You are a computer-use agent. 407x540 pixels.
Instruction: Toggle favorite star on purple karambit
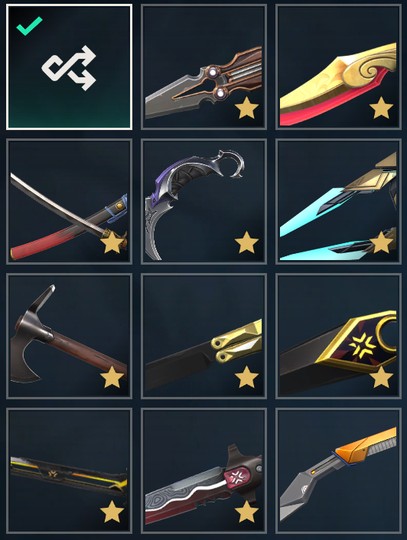[x=247, y=242]
